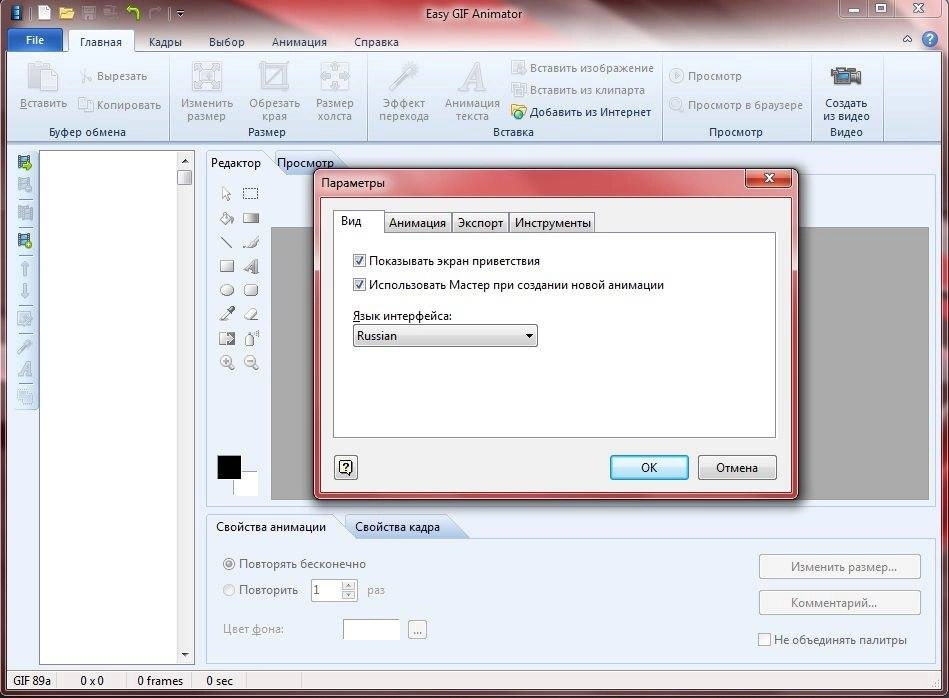Select the paintbrush tool
This screenshot has width=949, height=698.
click(x=251, y=242)
